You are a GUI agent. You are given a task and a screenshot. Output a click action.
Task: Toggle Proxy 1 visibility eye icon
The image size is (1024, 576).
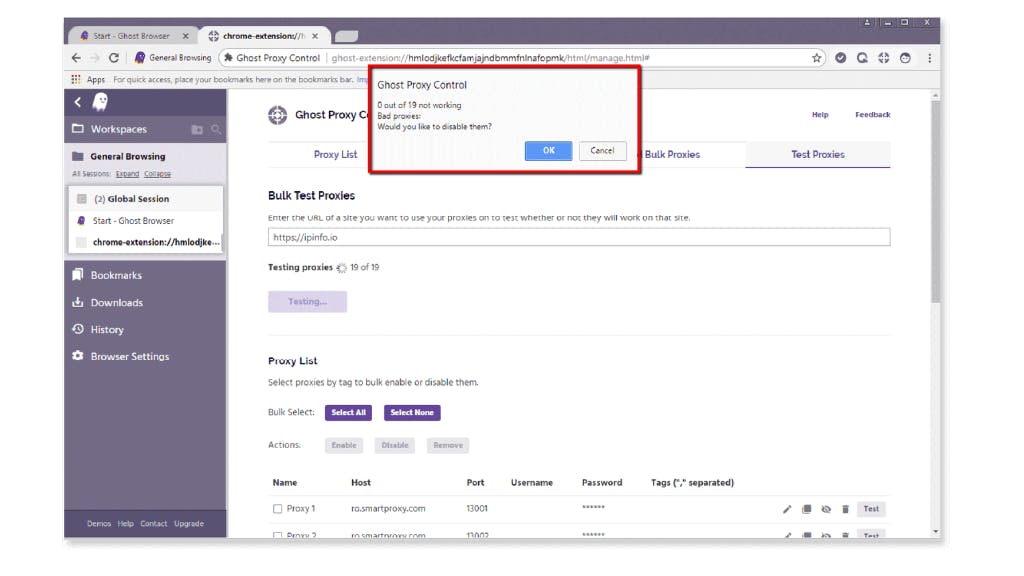click(826, 509)
